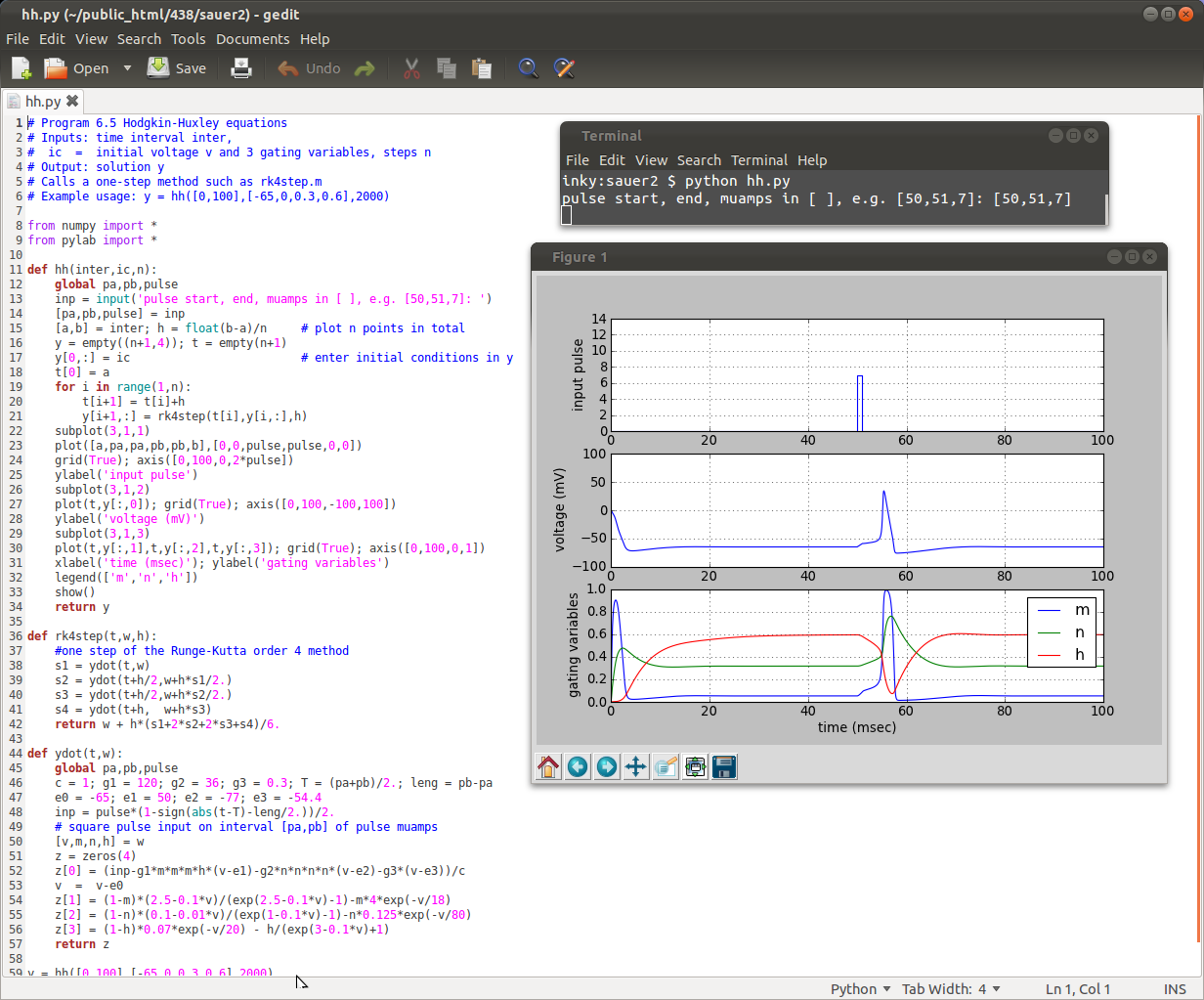The width and height of the screenshot is (1204, 1000).
Task: Click the Cut scissors icon
Action: pos(411,67)
